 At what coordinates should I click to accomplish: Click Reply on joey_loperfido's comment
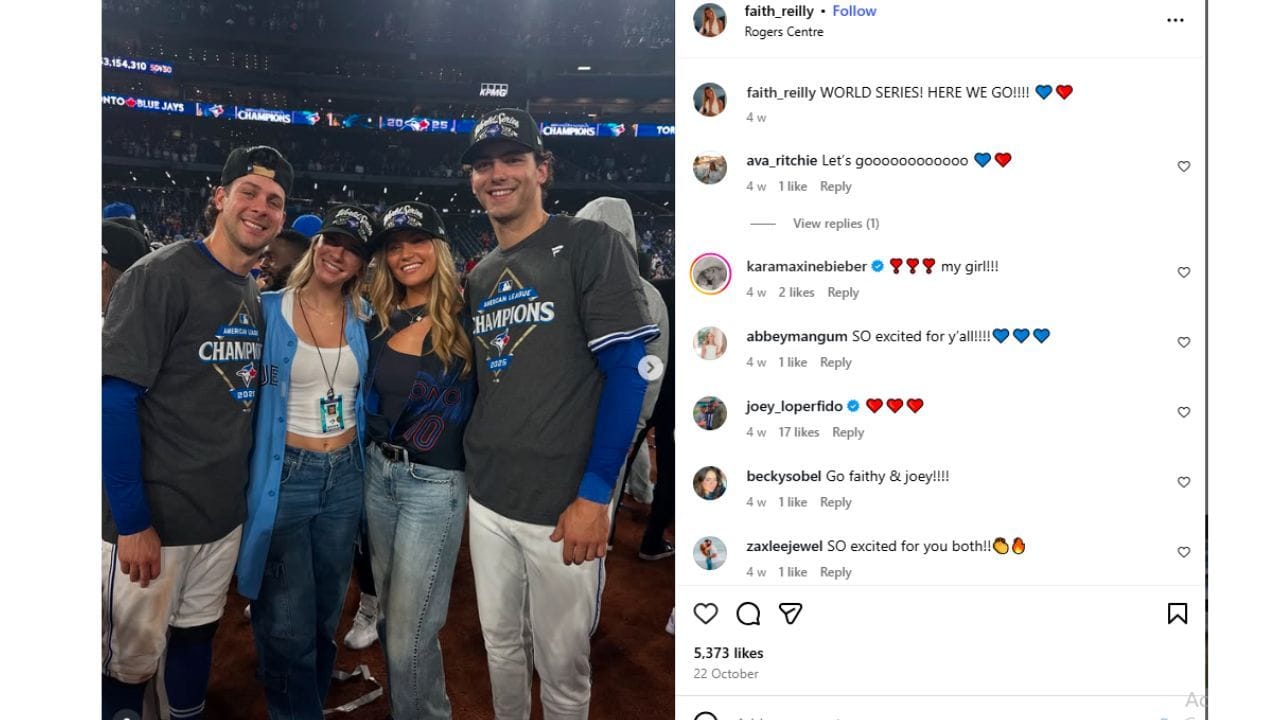coord(848,432)
